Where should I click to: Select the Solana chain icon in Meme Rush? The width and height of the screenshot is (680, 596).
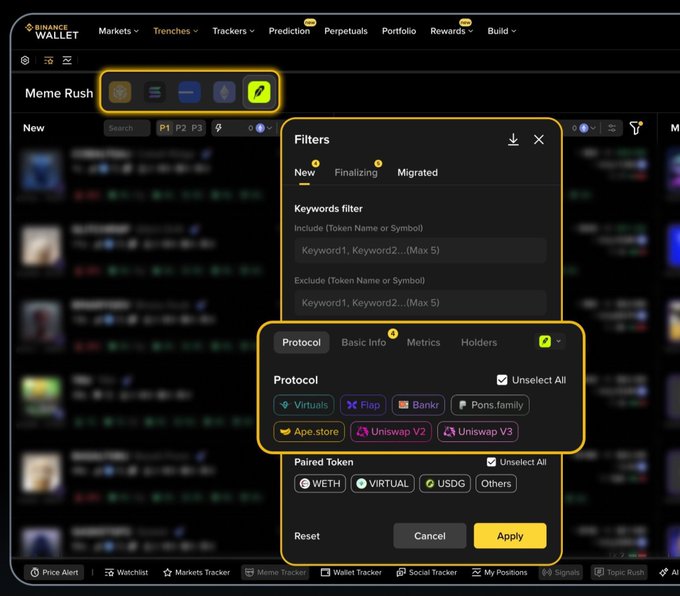(x=155, y=92)
